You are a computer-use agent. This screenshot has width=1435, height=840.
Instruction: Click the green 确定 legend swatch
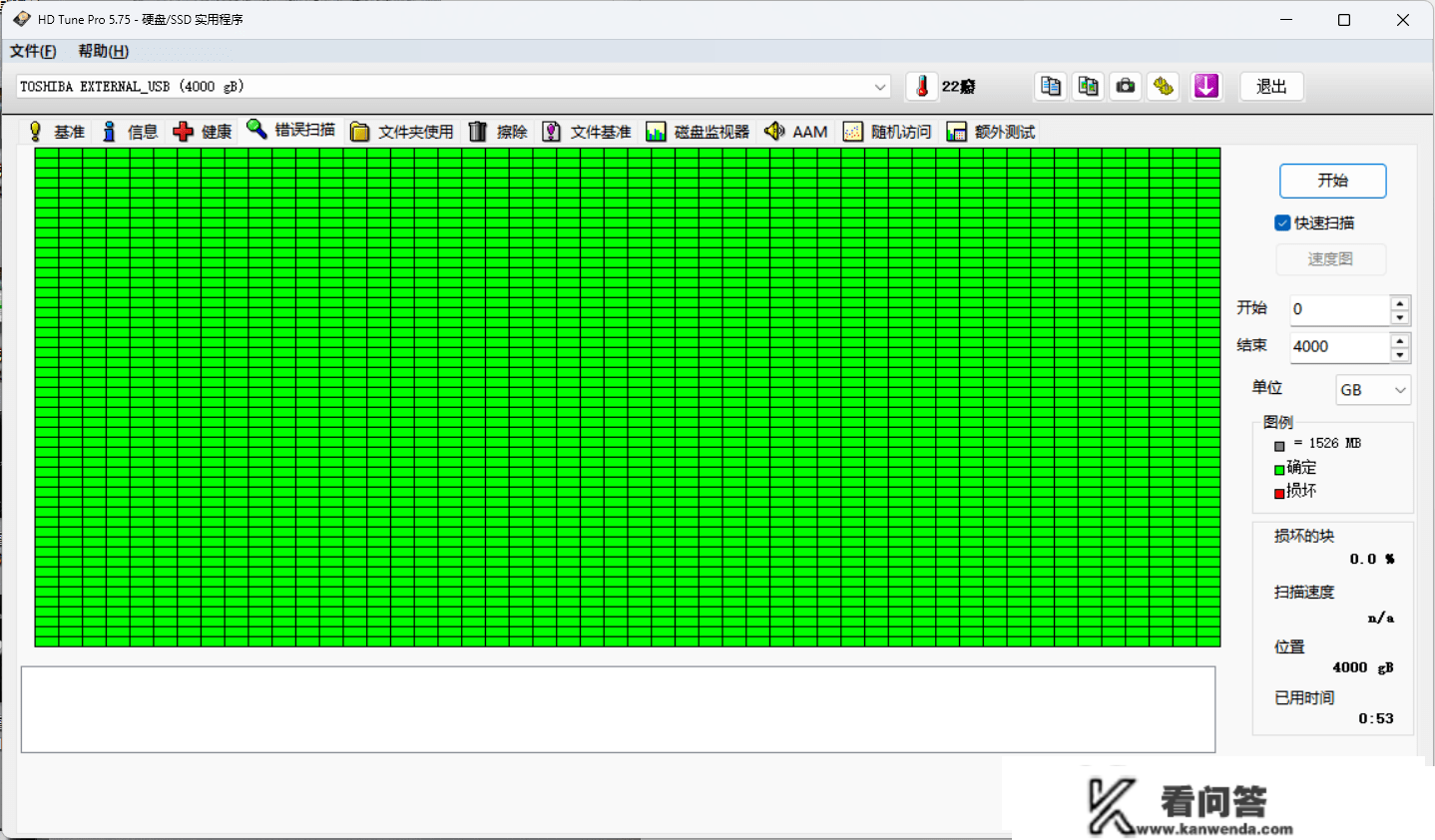click(1279, 470)
